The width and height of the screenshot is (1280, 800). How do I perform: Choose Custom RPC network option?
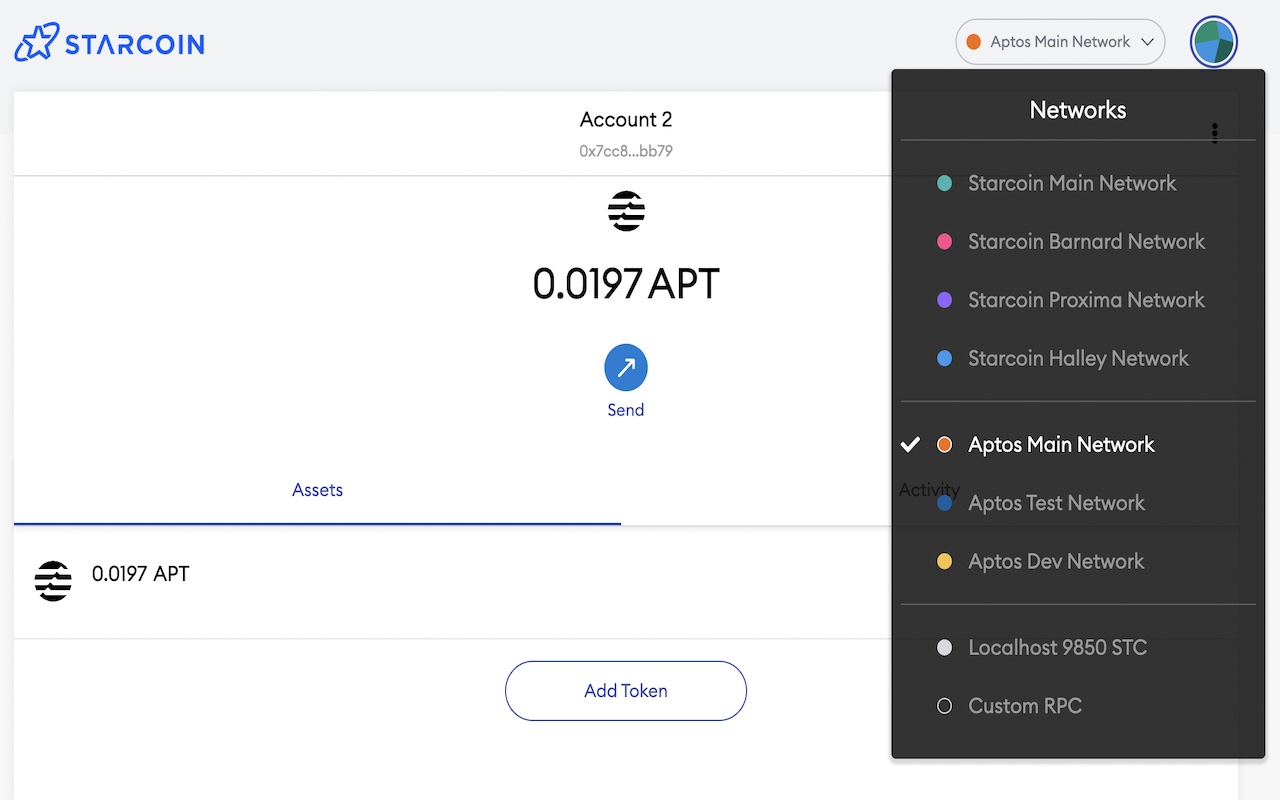(x=1025, y=706)
